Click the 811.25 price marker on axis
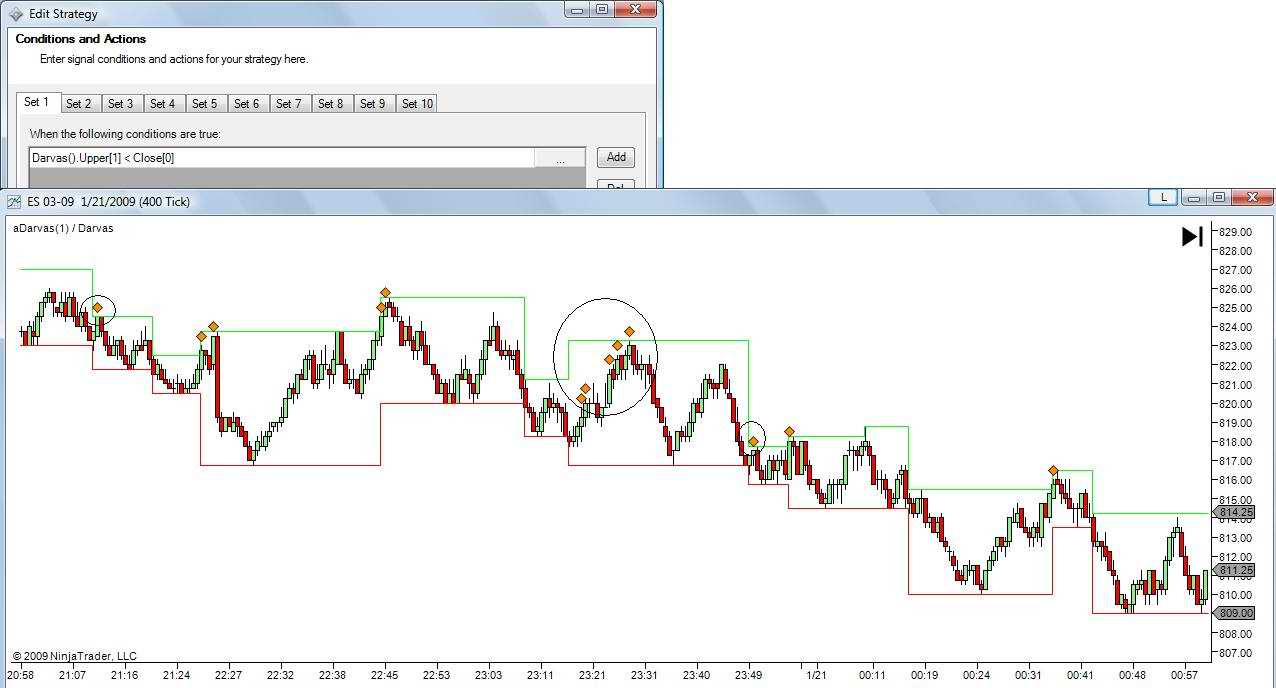The width and height of the screenshot is (1276, 688). coord(1235,570)
